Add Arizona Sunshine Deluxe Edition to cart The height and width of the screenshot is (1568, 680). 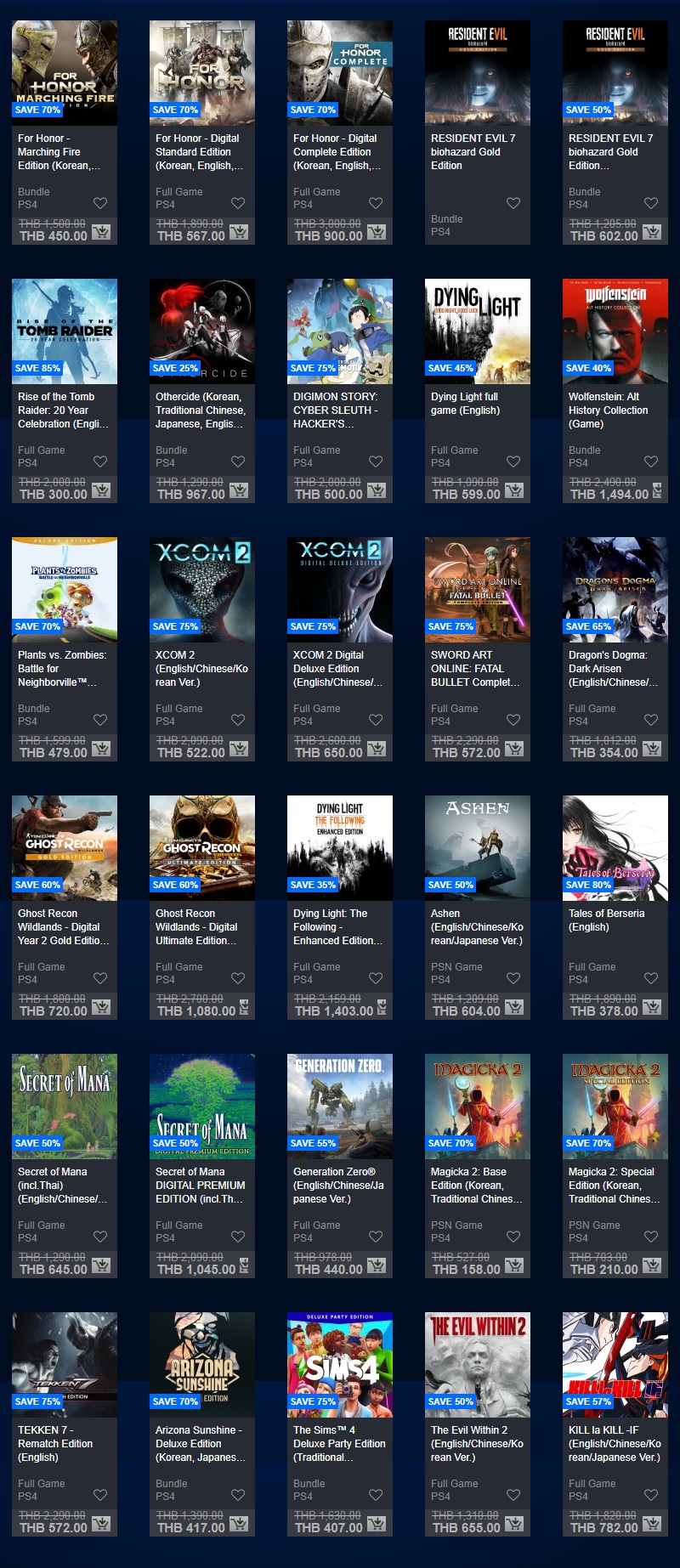click(x=239, y=1524)
